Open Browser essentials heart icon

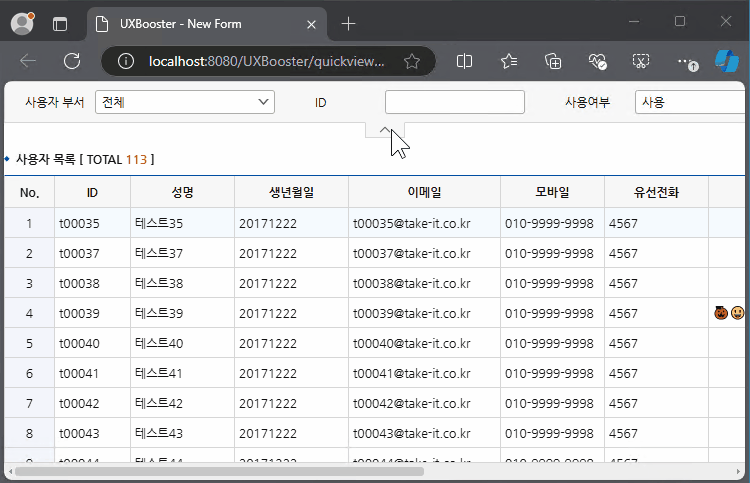[597, 61]
